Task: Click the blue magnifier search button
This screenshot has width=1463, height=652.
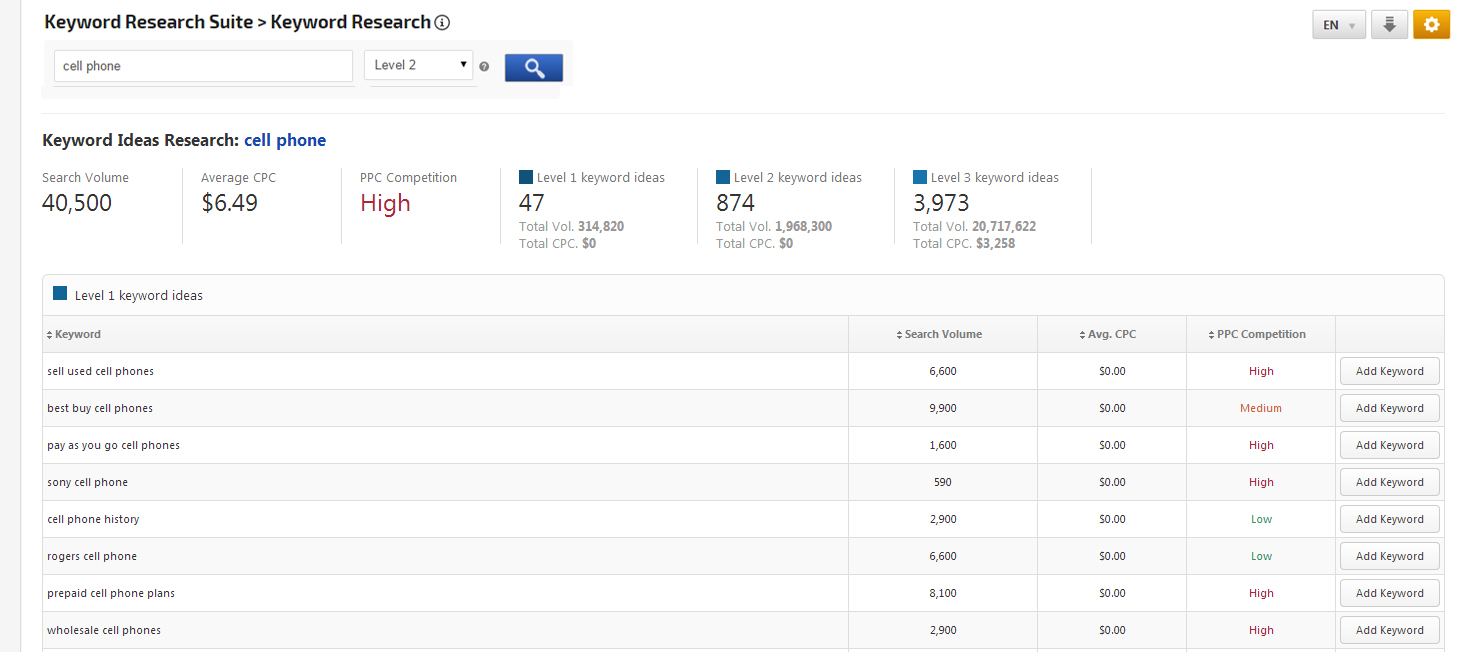Action: pos(533,68)
